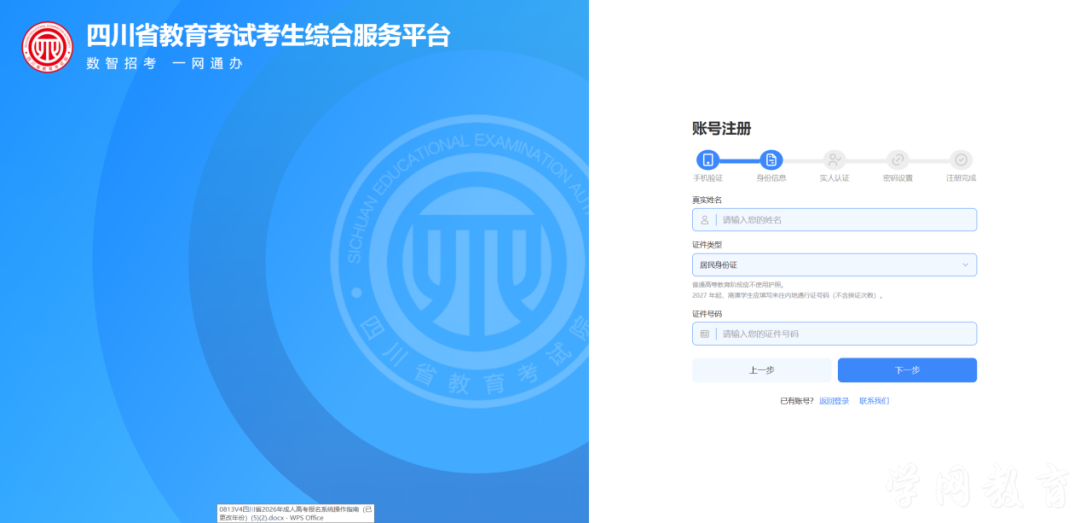Click the 数智招考 一网通办 slogan

(x=165, y=63)
